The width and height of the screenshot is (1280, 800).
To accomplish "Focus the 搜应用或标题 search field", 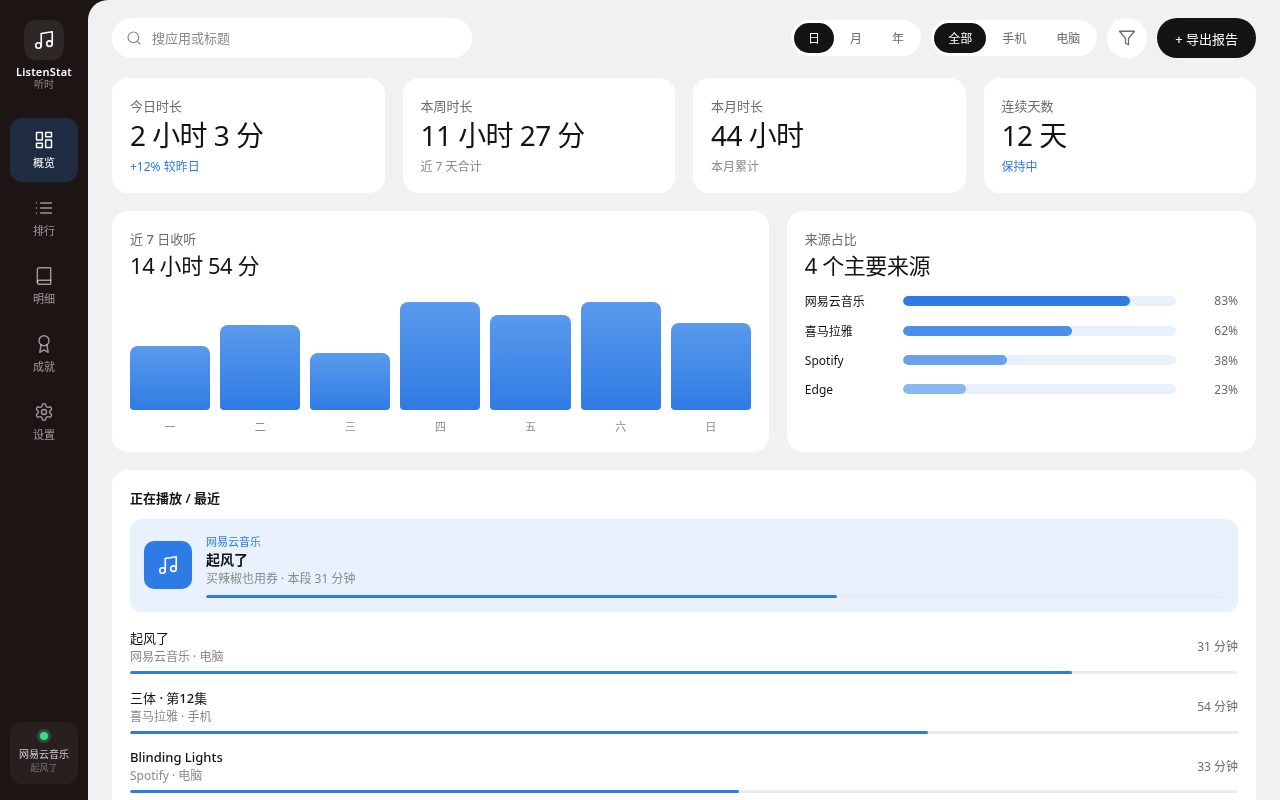I will pos(292,38).
